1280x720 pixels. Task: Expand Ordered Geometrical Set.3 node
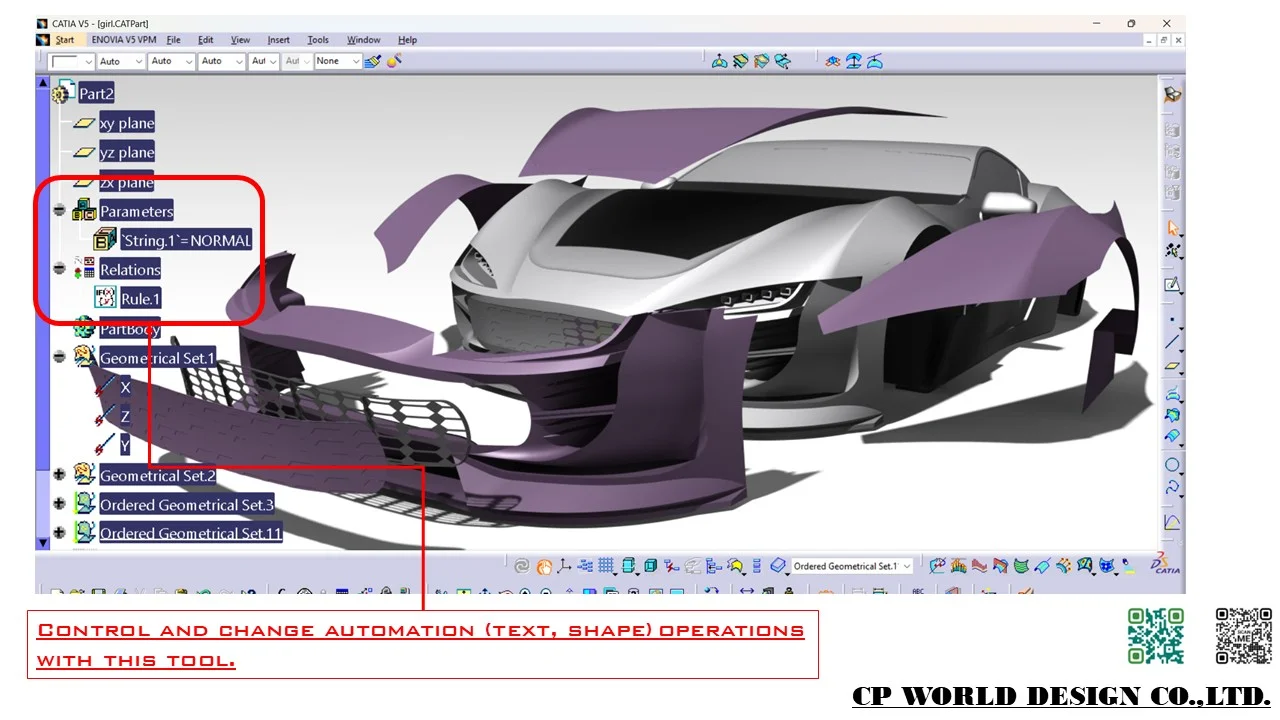[x=59, y=505]
